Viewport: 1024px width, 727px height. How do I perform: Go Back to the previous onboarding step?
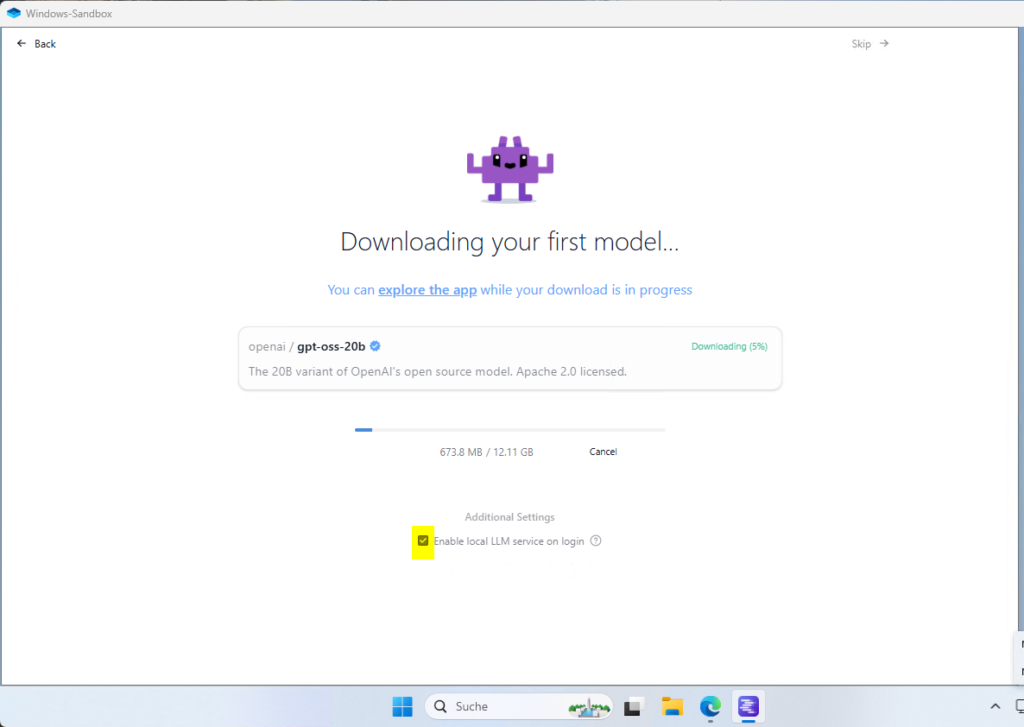(x=37, y=44)
